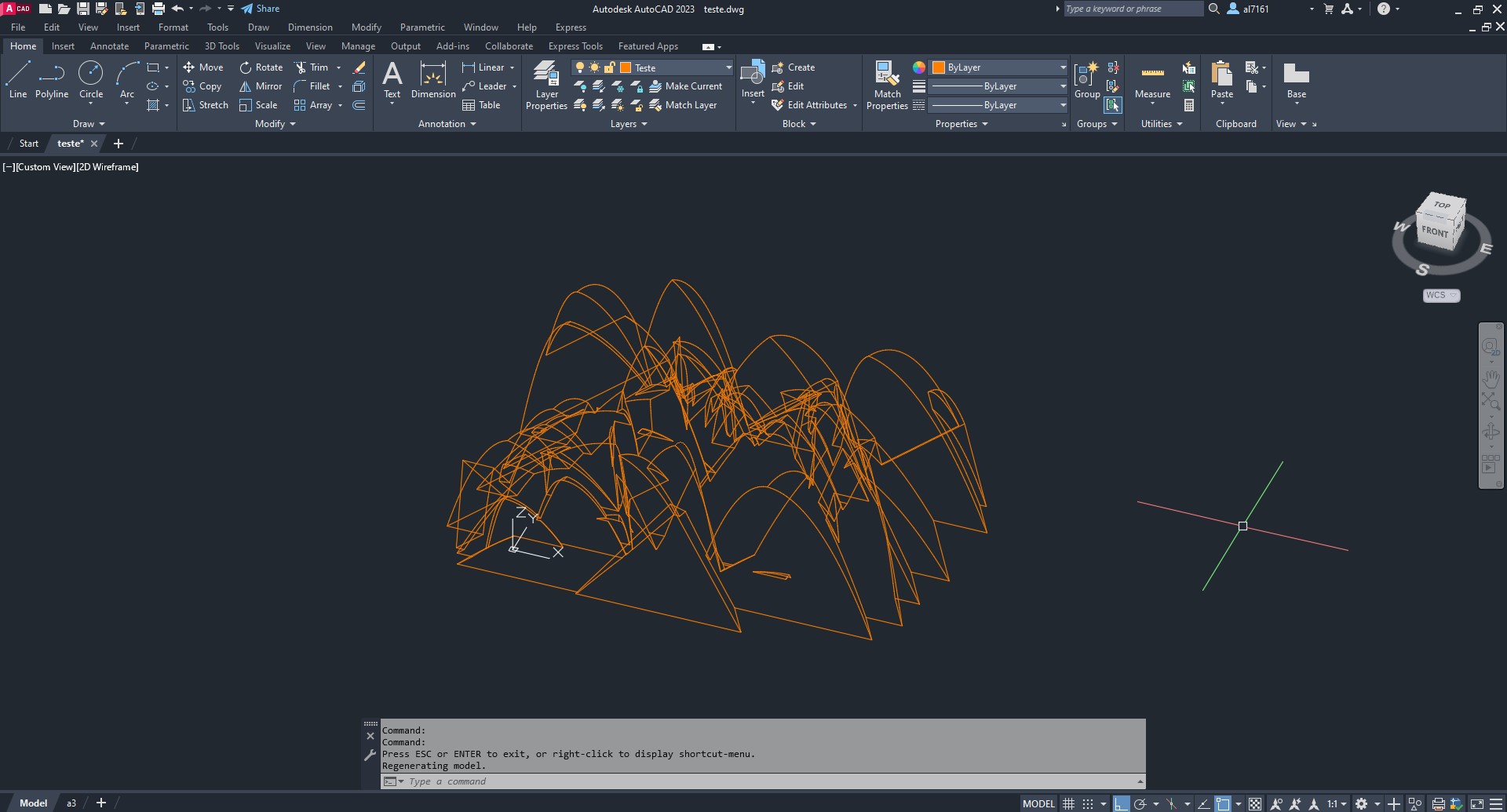Toggle Ortho mode in status bar

[1121, 803]
